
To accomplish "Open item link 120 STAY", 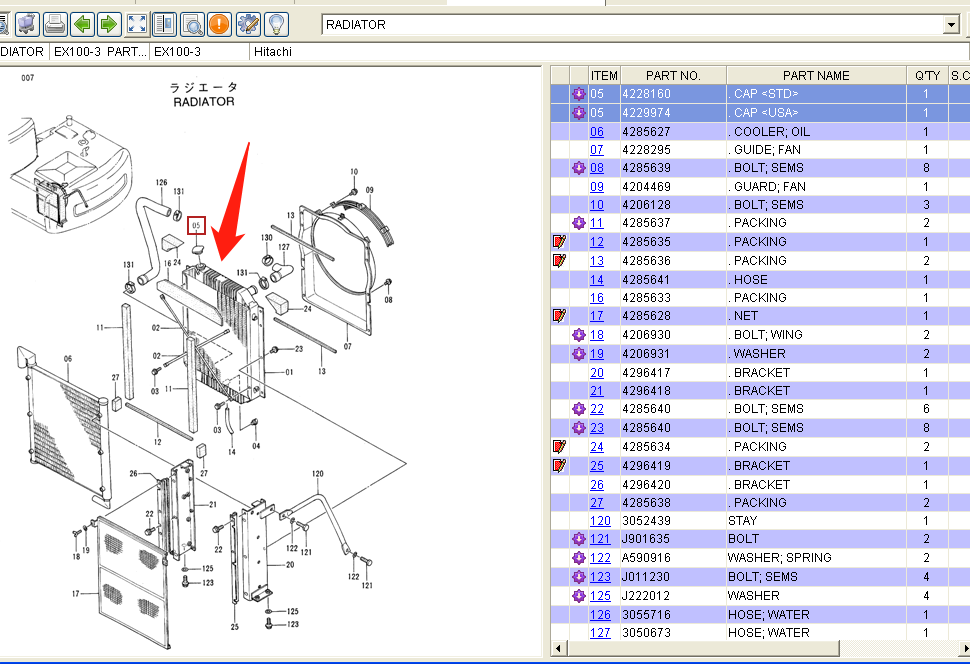I will coord(599,521).
